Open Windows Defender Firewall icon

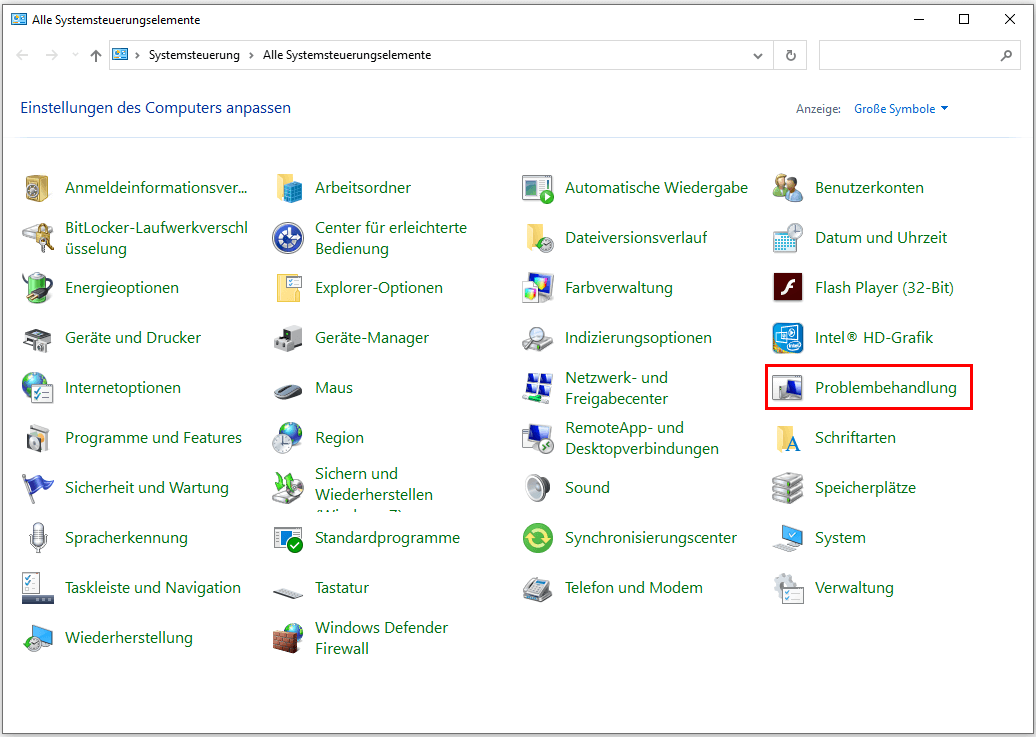click(x=288, y=638)
